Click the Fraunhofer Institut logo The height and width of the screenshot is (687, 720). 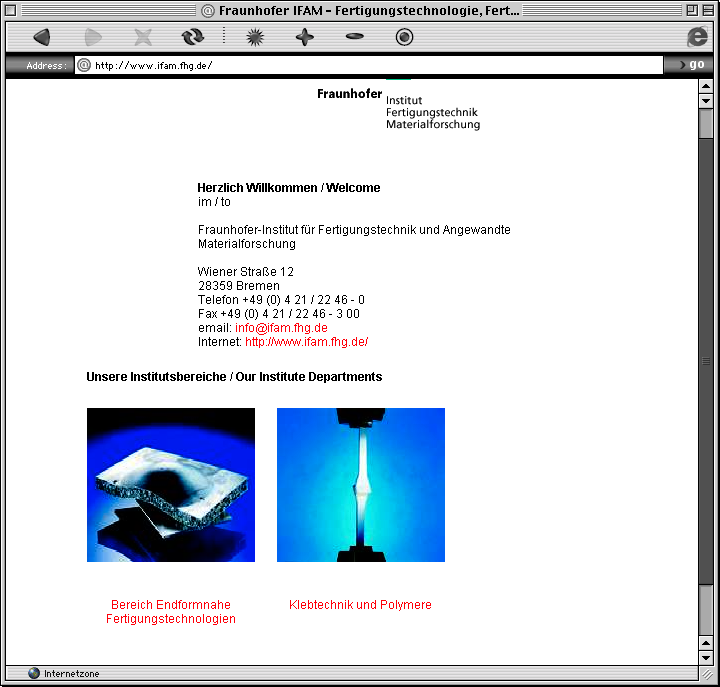coord(398,106)
